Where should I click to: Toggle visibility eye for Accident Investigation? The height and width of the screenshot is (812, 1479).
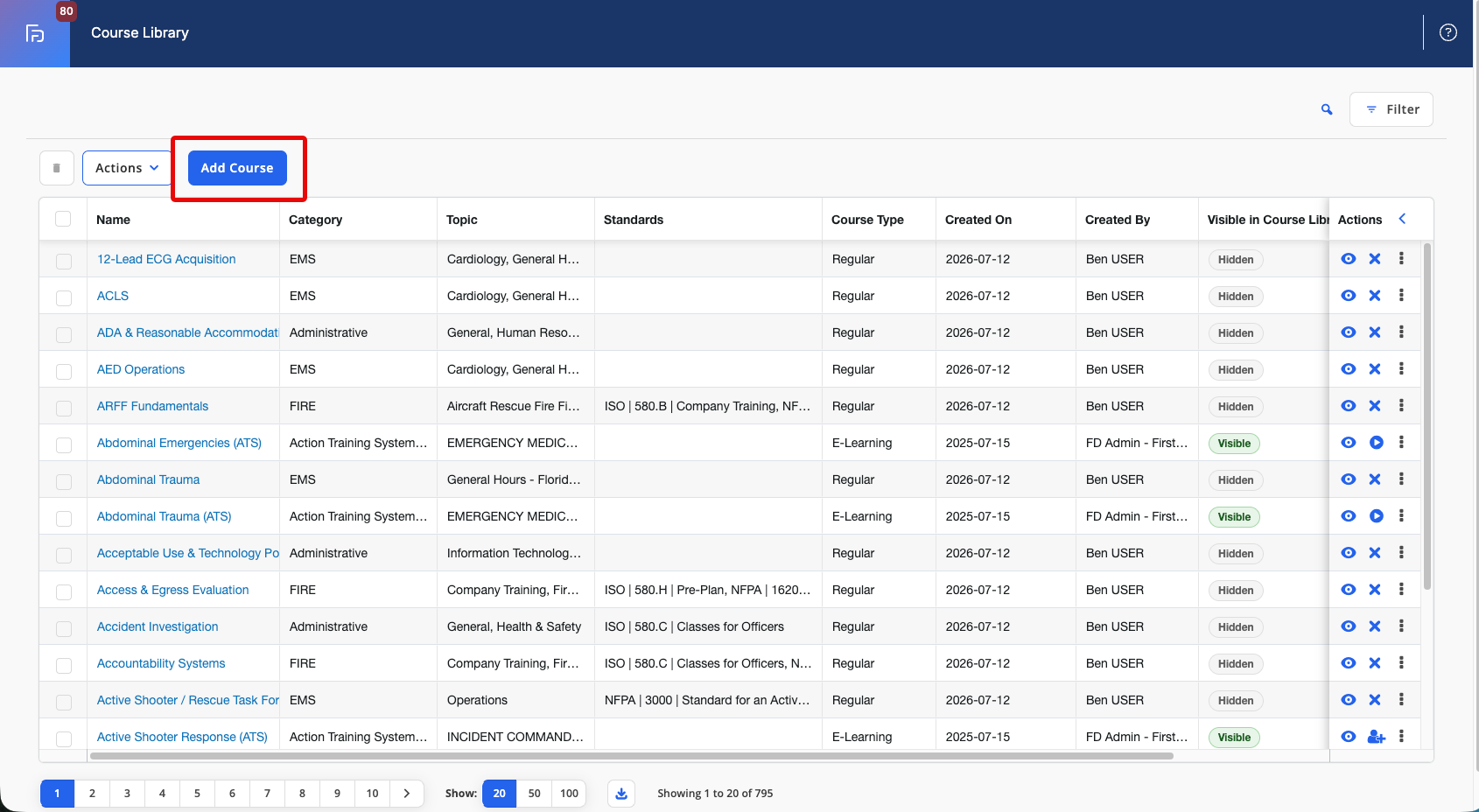point(1349,626)
